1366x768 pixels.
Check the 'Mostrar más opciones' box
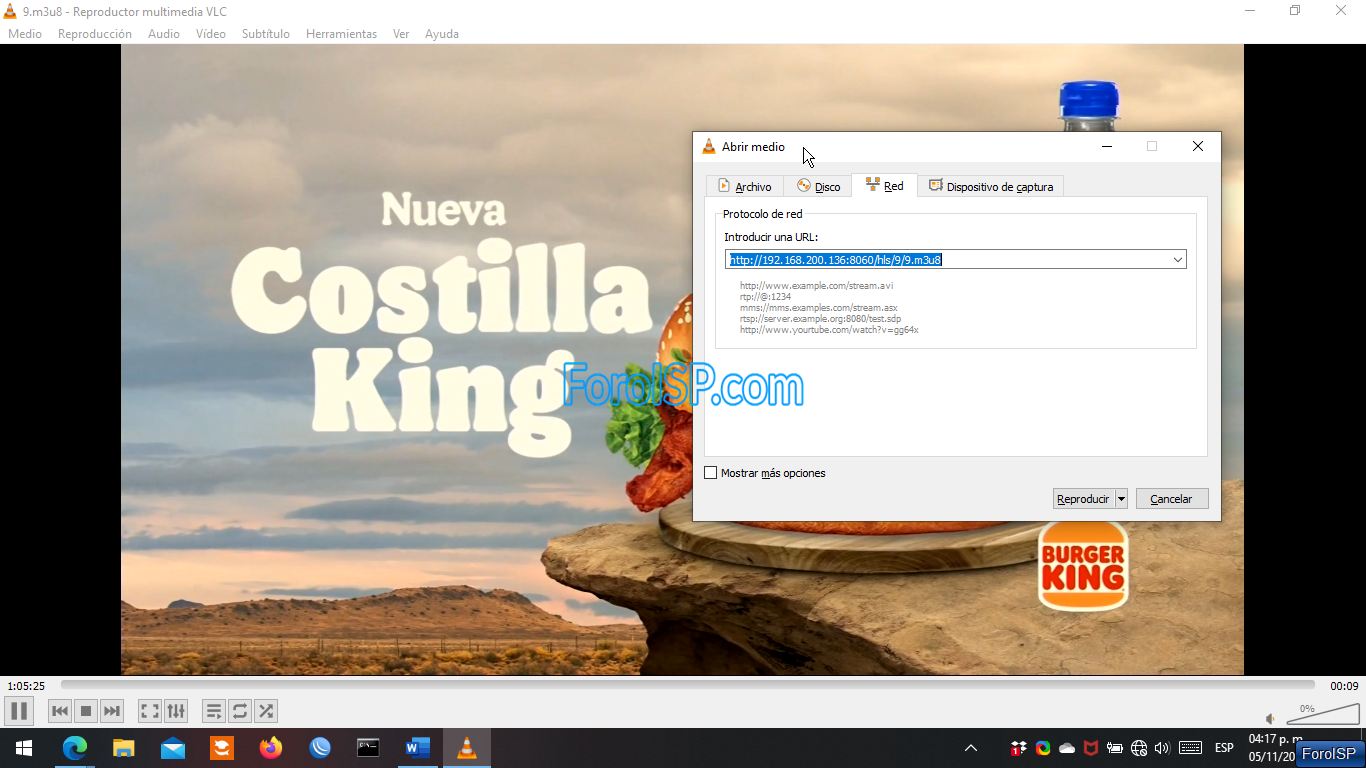(711, 472)
